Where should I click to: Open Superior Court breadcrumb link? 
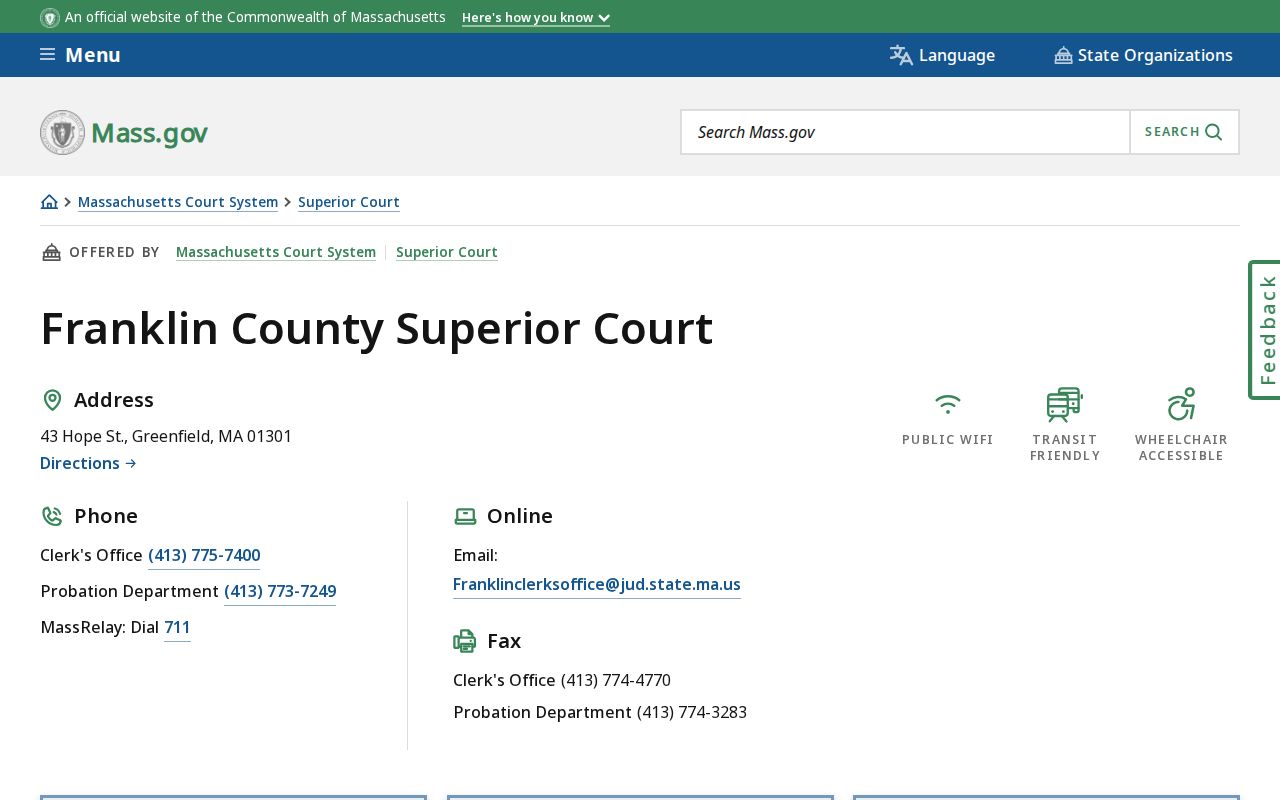tap(349, 202)
